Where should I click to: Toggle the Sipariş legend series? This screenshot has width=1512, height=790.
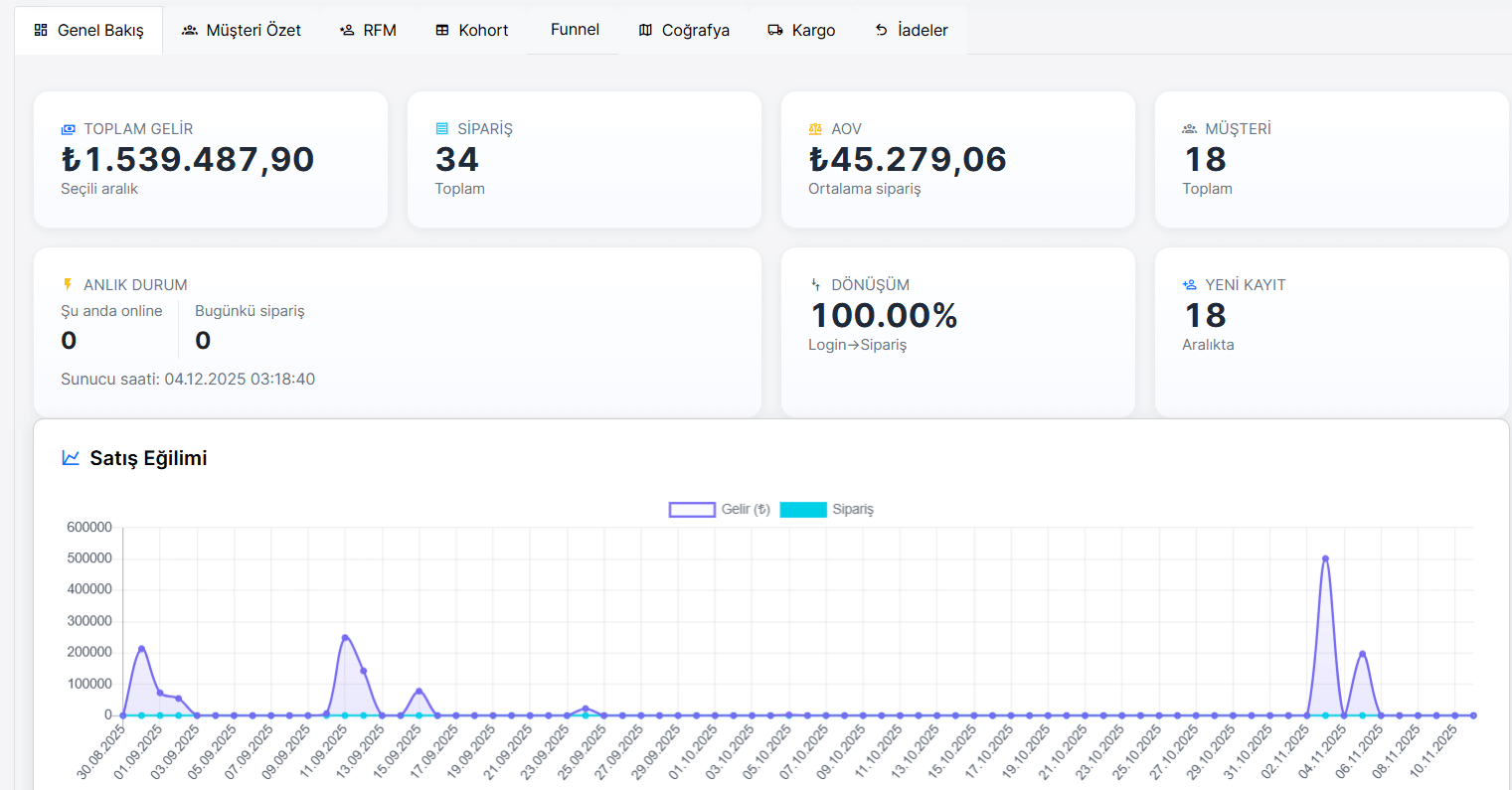(827, 509)
